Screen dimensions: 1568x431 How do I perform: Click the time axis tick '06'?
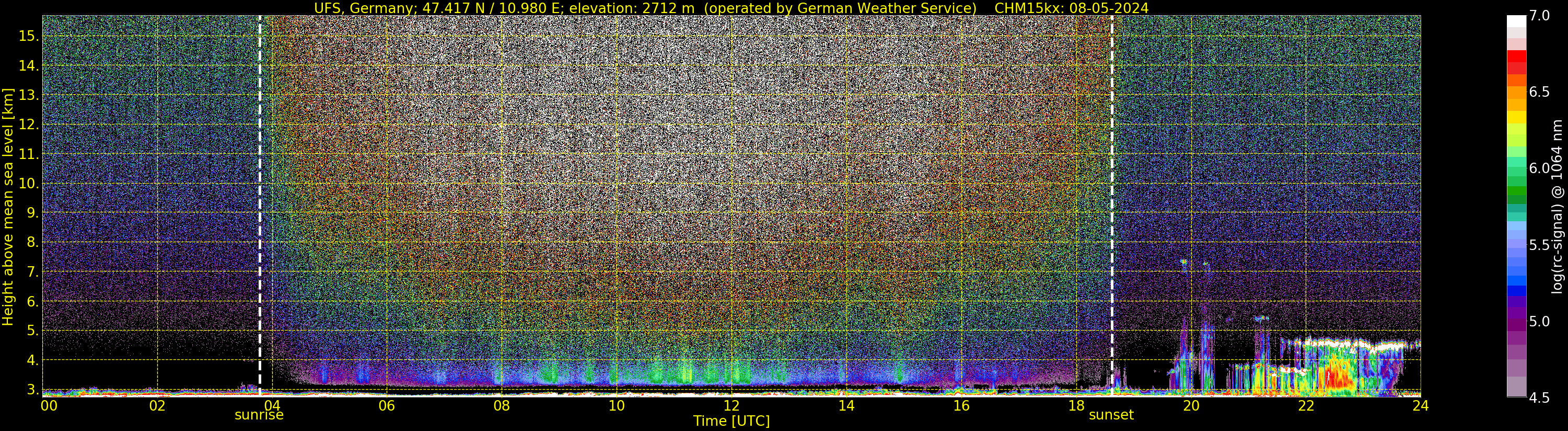click(387, 405)
